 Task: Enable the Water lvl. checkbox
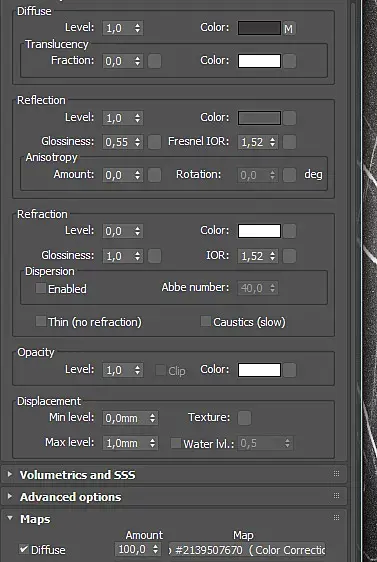[x=176, y=443]
